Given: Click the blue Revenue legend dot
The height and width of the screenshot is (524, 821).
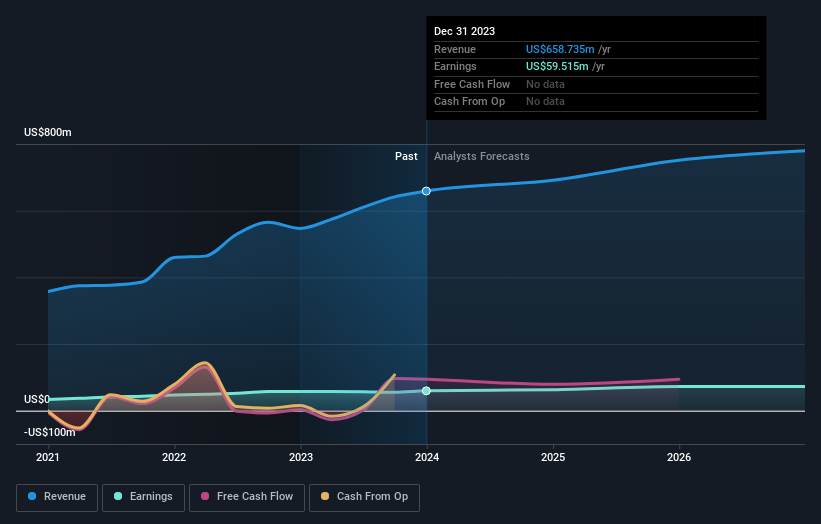Looking at the screenshot, I should coord(32,496).
